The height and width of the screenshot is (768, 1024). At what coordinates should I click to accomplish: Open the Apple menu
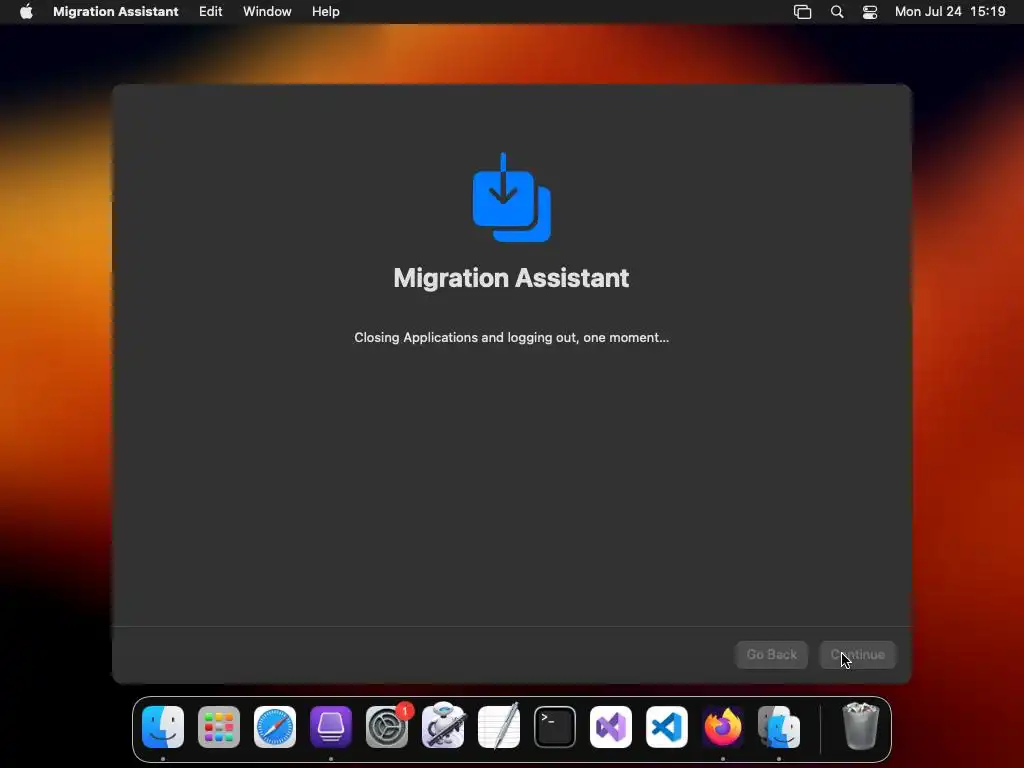coord(26,12)
